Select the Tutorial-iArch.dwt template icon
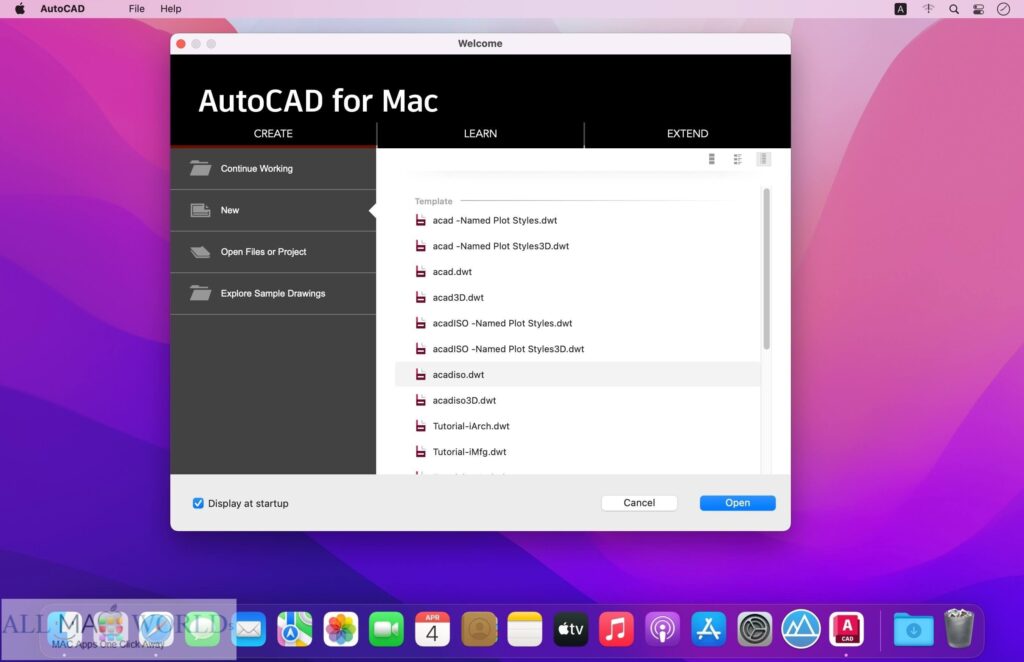The height and width of the screenshot is (662, 1024). [420, 425]
